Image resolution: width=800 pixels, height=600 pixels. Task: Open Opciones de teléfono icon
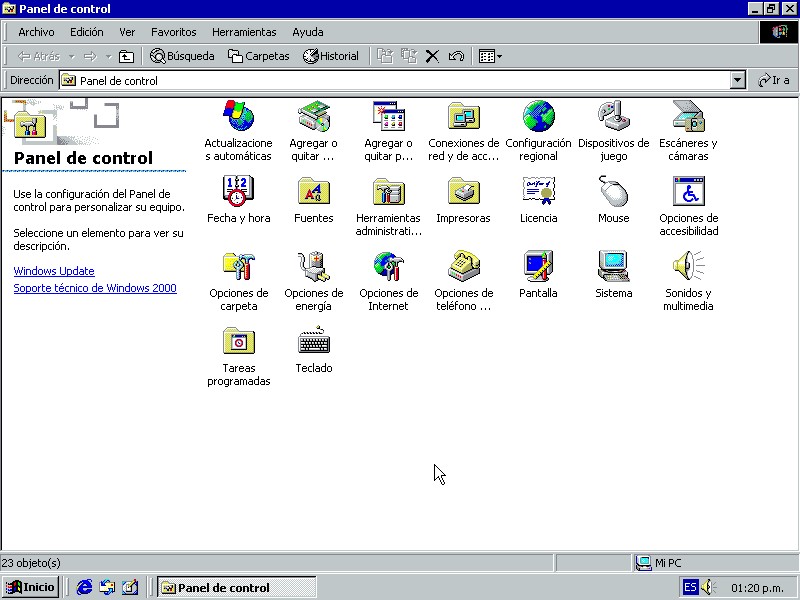(463, 266)
